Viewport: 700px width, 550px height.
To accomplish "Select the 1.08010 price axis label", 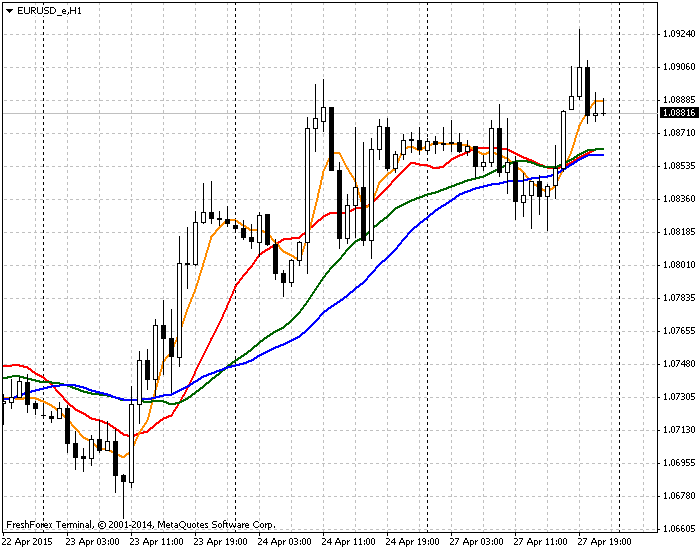I will [679, 265].
